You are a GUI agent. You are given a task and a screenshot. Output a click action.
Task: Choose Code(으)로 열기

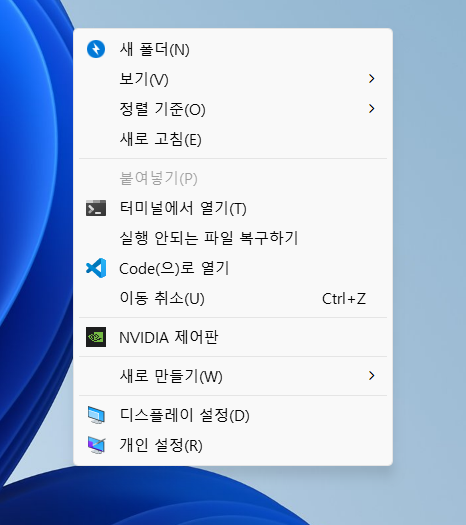tap(233, 268)
